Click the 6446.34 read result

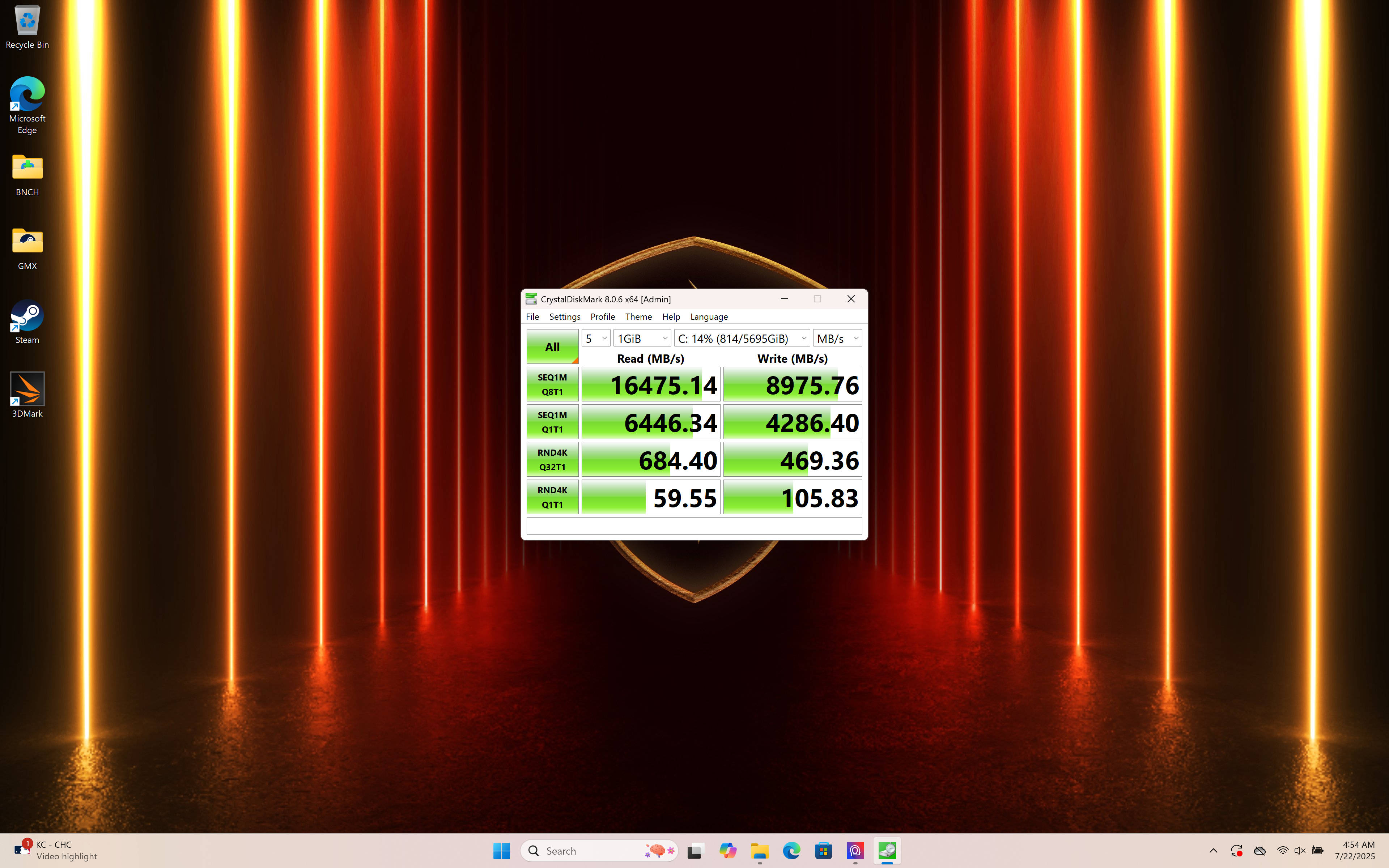(x=651, y=422)
